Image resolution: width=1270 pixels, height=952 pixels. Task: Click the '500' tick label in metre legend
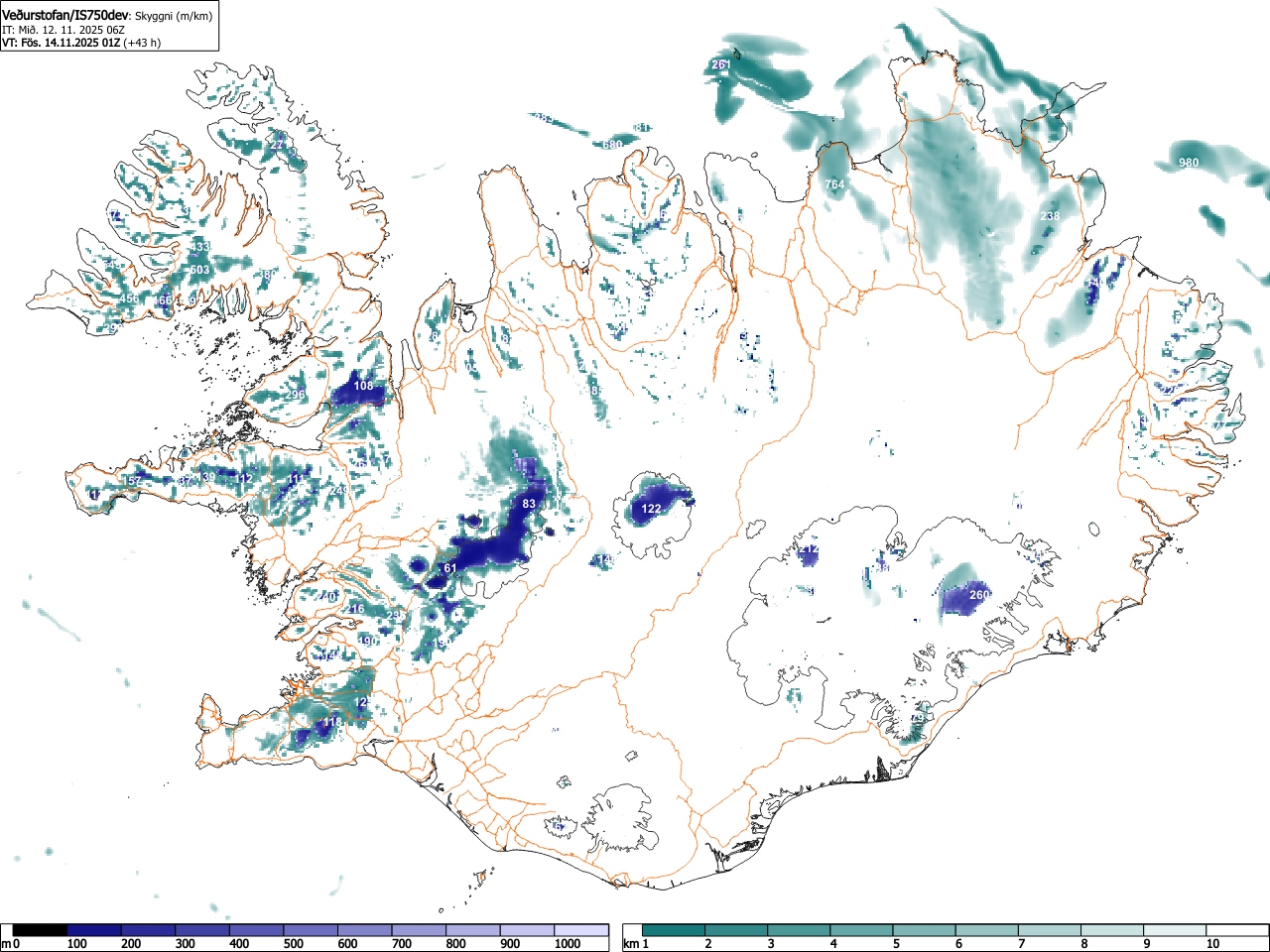pyautogui.click(x=294, y=944)
